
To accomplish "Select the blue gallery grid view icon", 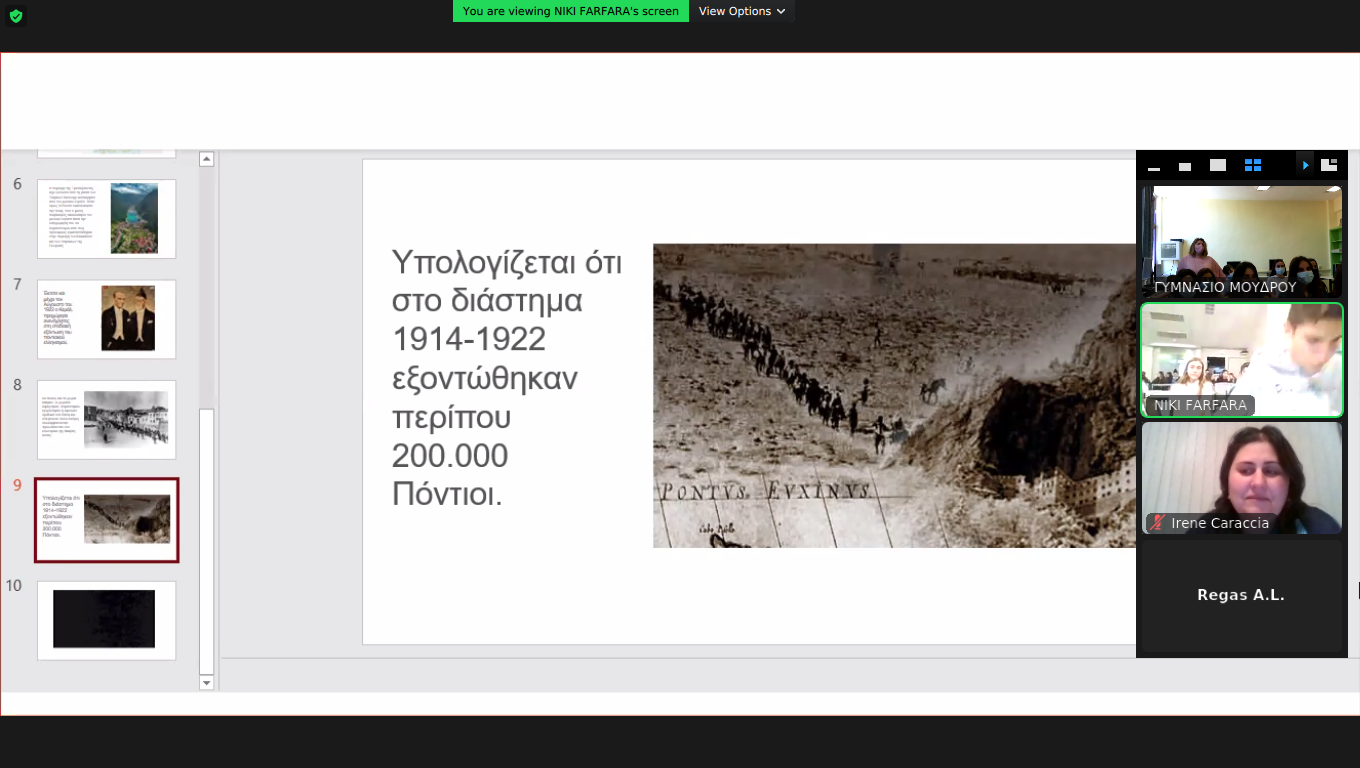I will click(1252, 166).
